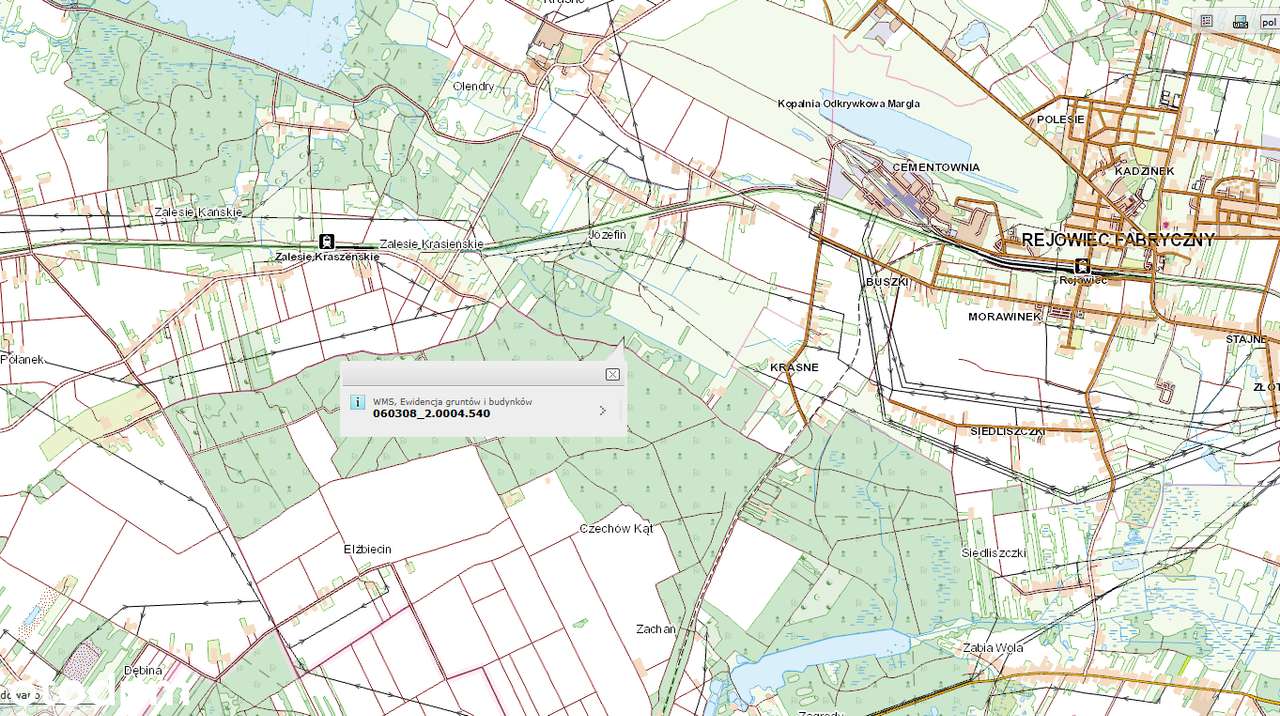Click the 'Czechów Kąt' map label

click(616, 528)
